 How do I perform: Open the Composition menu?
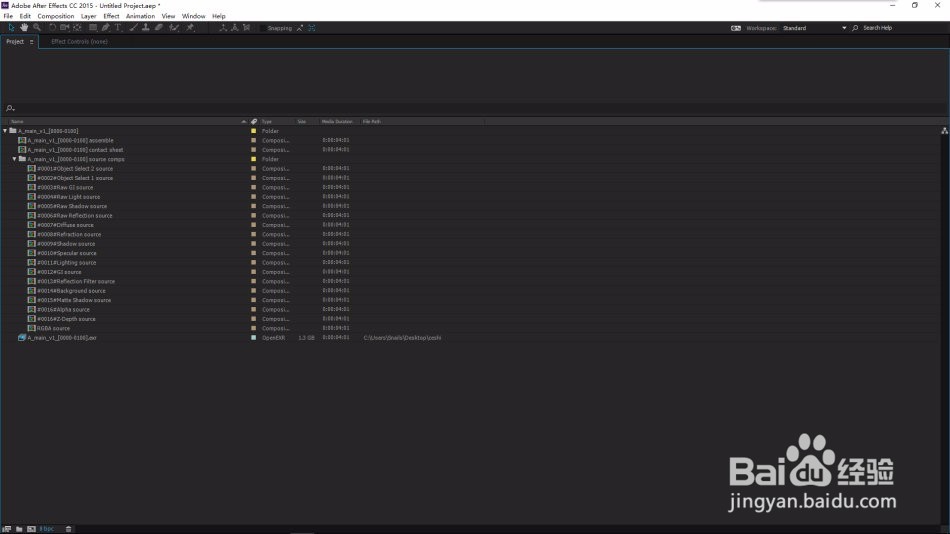coord(56,16)
